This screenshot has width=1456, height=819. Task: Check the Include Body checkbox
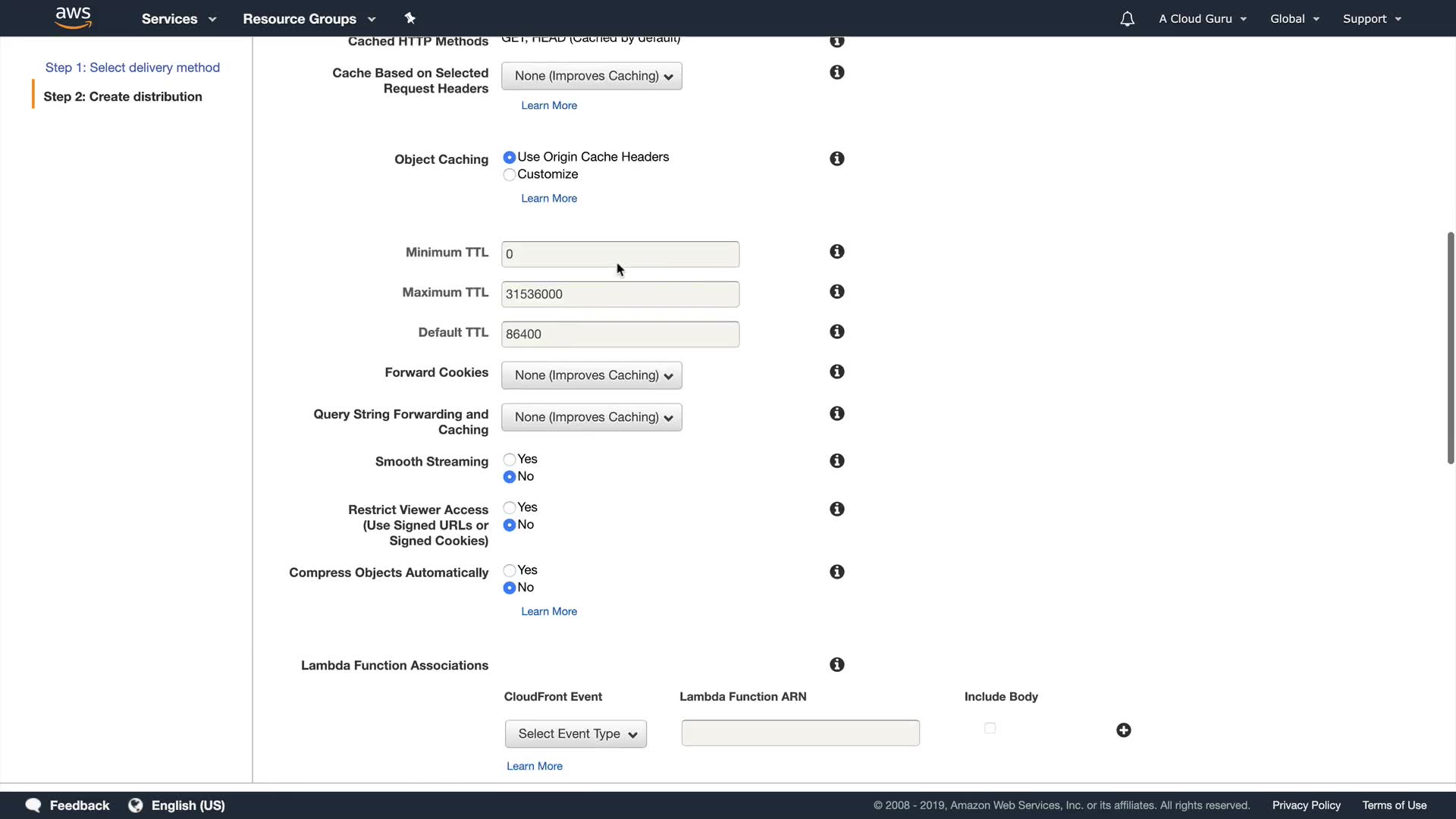pyautogui.click(x=990, y=729)
